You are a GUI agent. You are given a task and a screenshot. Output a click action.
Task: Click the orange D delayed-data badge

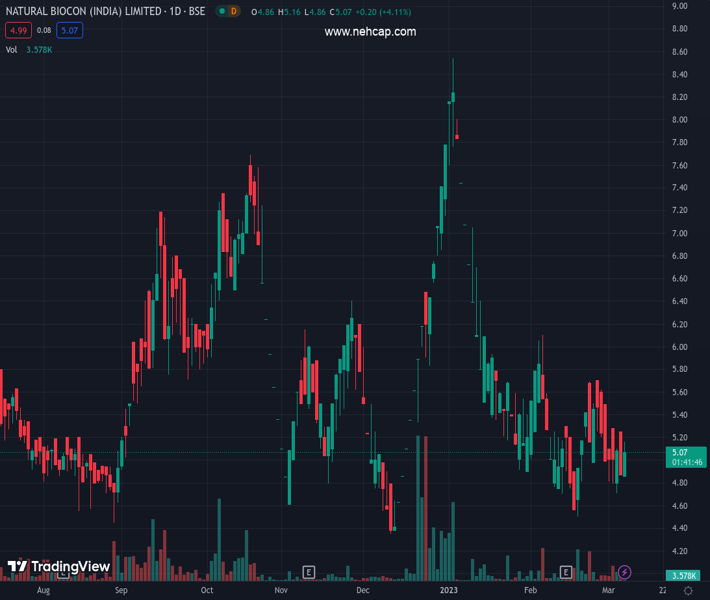pyautogui.click(x=233, y=11)
